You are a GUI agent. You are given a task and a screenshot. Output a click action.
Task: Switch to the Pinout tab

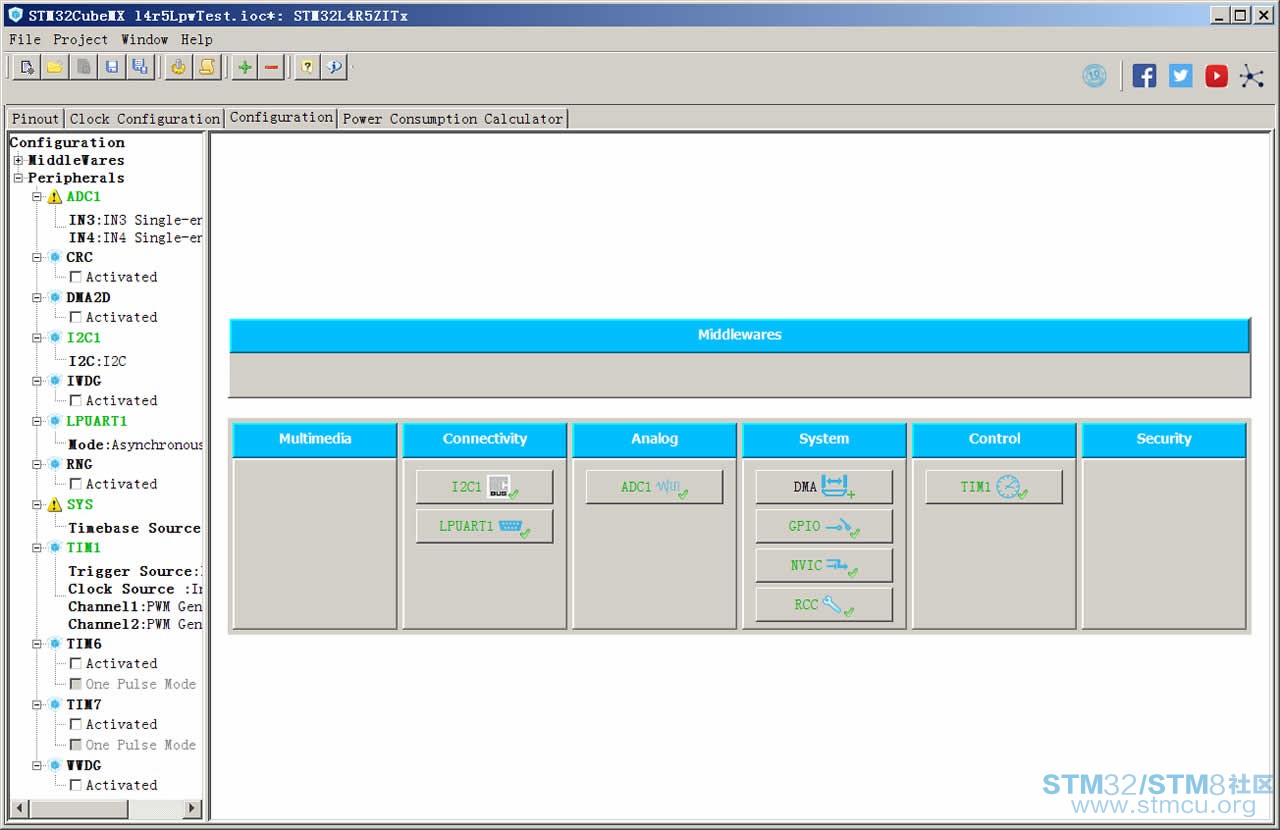(x=35, y=118)
